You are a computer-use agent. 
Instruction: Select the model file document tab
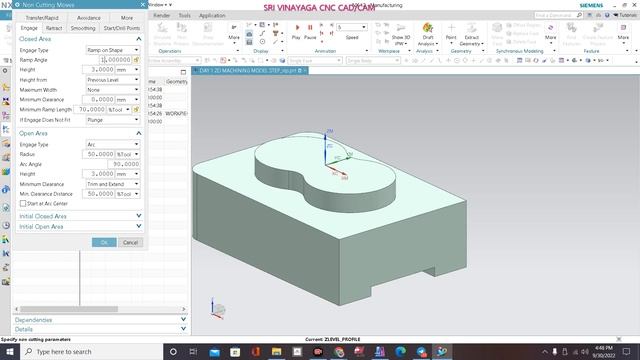[250, 71]
